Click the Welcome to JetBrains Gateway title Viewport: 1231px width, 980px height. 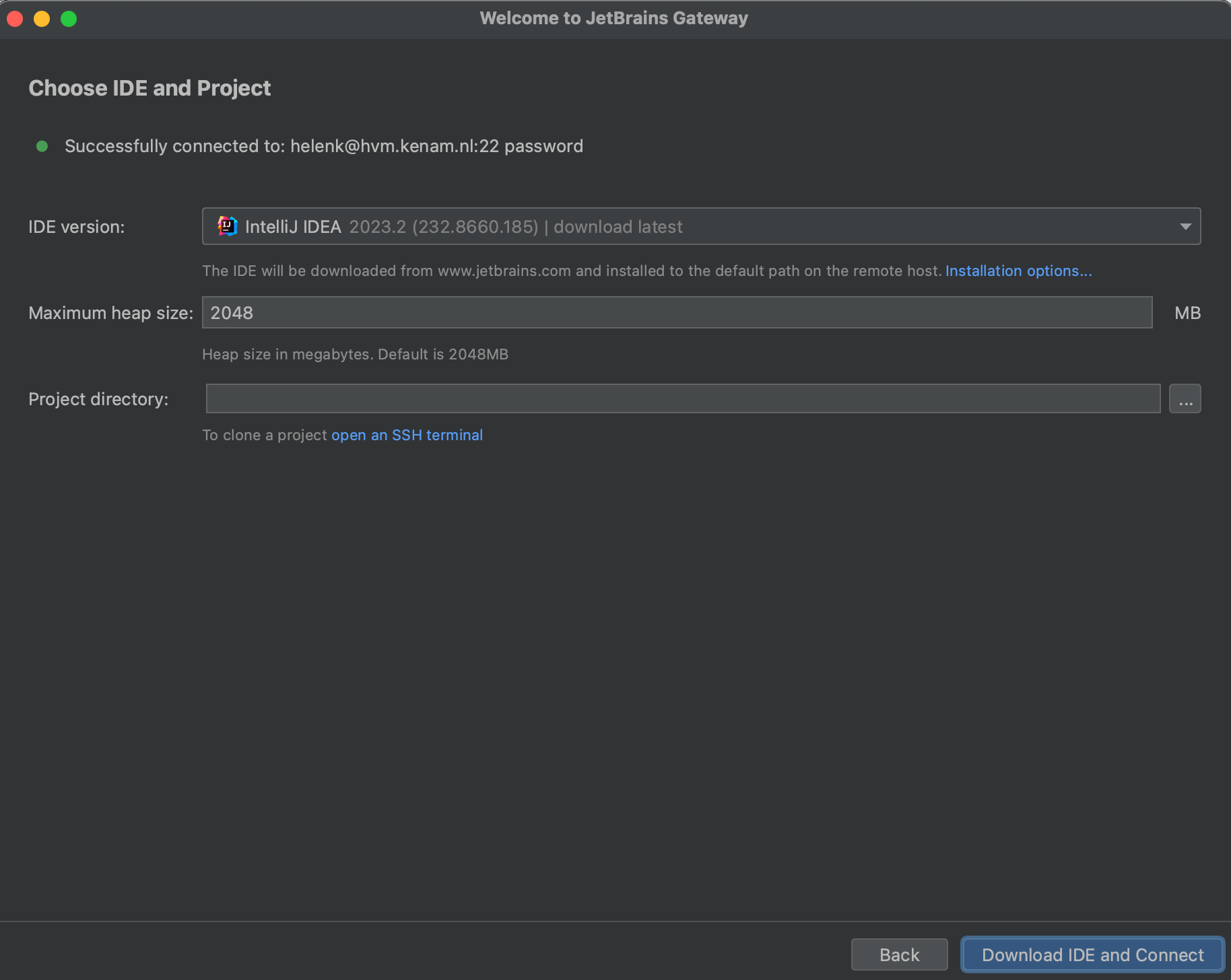coord(613,18)
